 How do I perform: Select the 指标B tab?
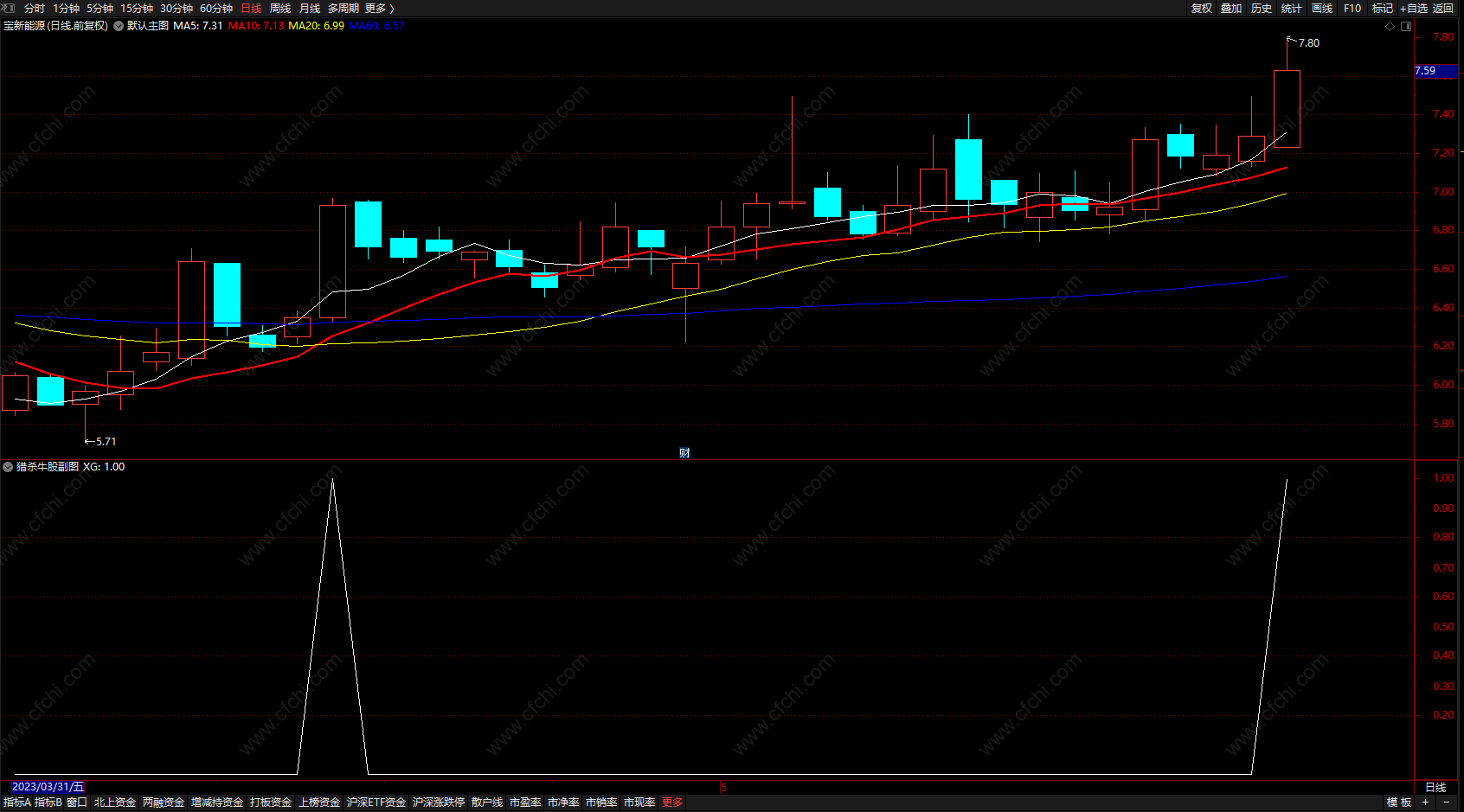pyautogui.click(x=48, y=802)
